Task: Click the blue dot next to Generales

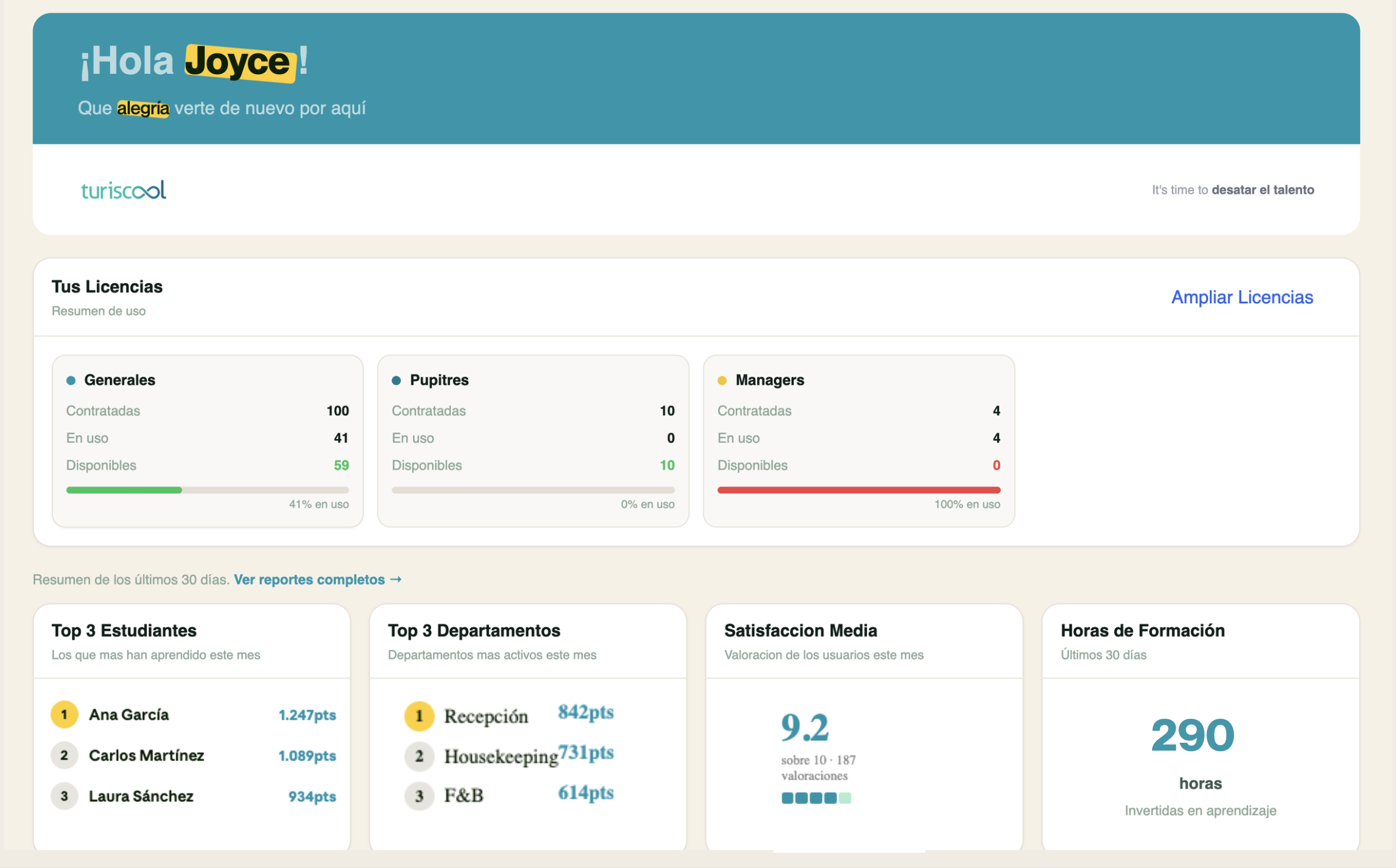Action: pos(71,380)
